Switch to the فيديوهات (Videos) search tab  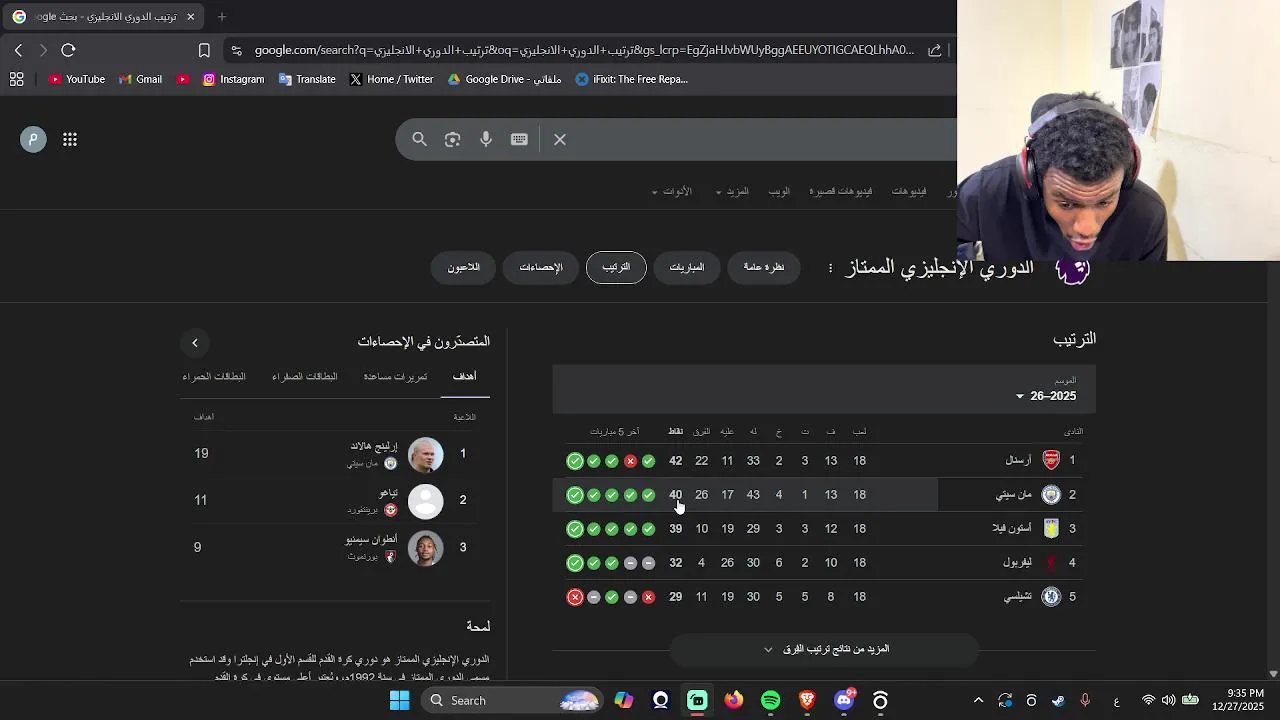pos(909,191)
